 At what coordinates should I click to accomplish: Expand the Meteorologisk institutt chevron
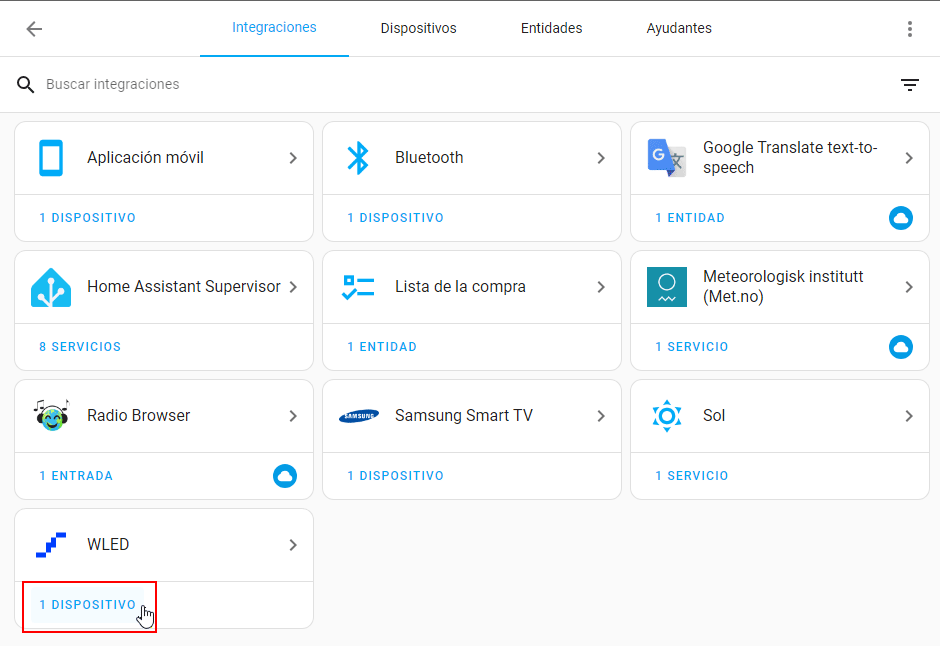(909, 287)
